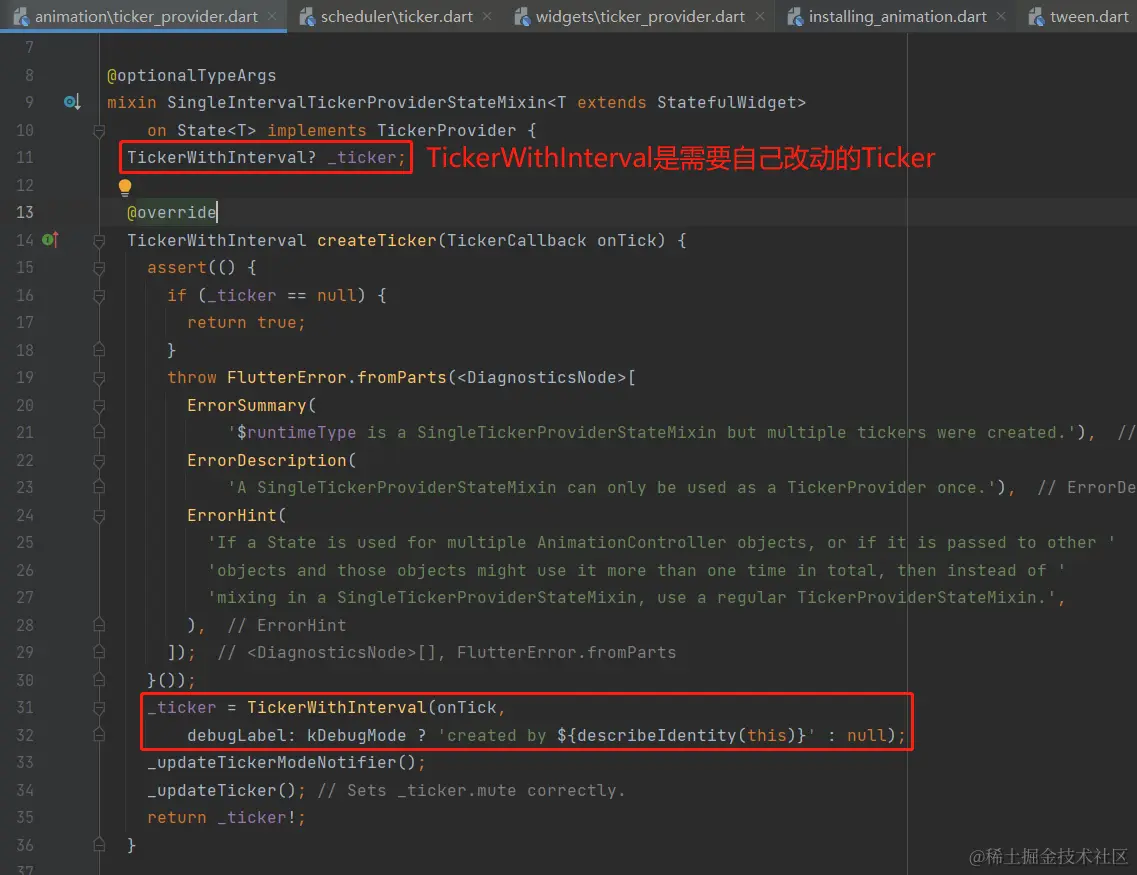Click the implementations gutter icon on line 9
This screenshot has width=1137, height=875.
pos(71,102)
